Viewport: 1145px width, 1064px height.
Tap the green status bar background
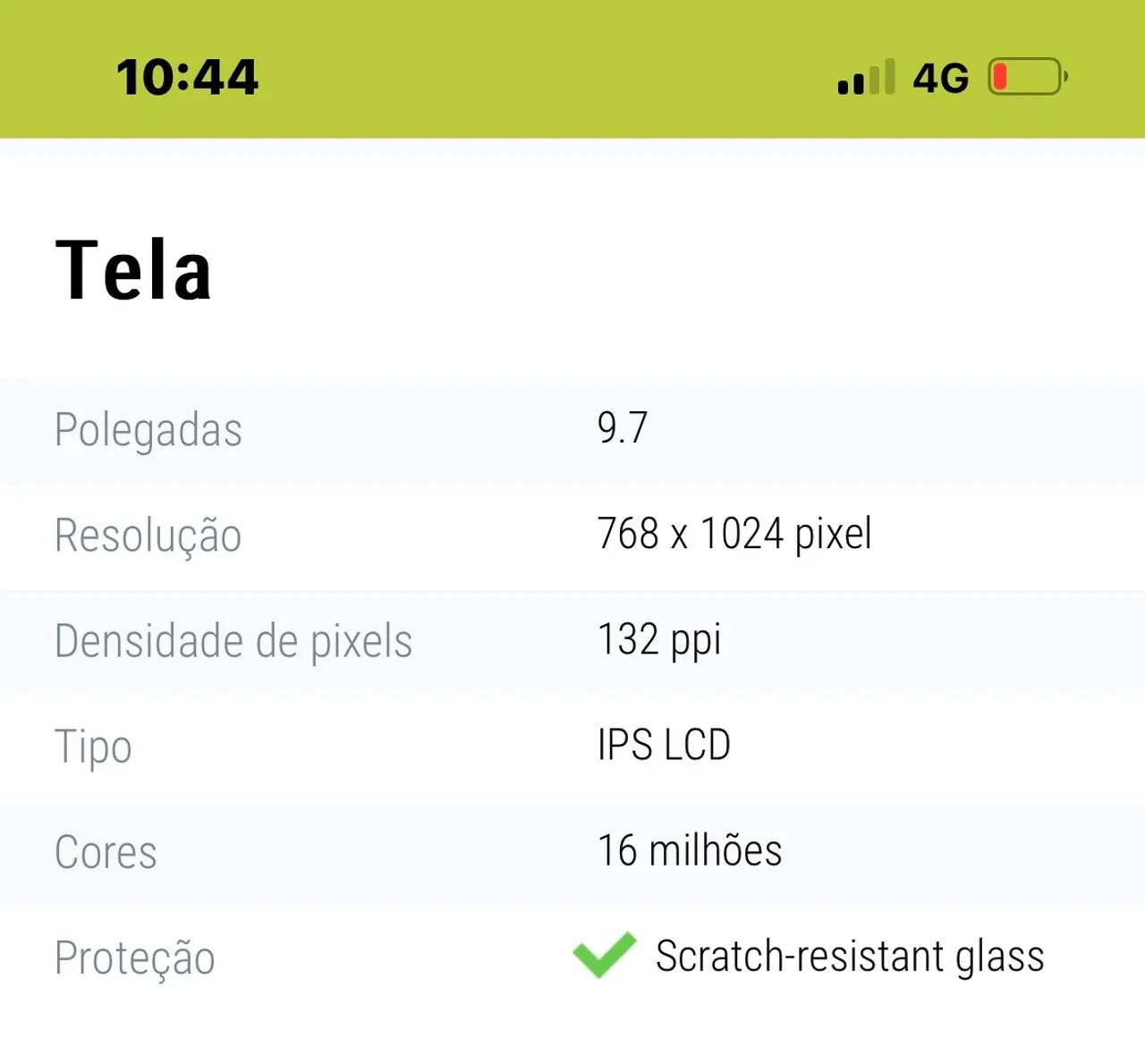(x=572, y=69)
